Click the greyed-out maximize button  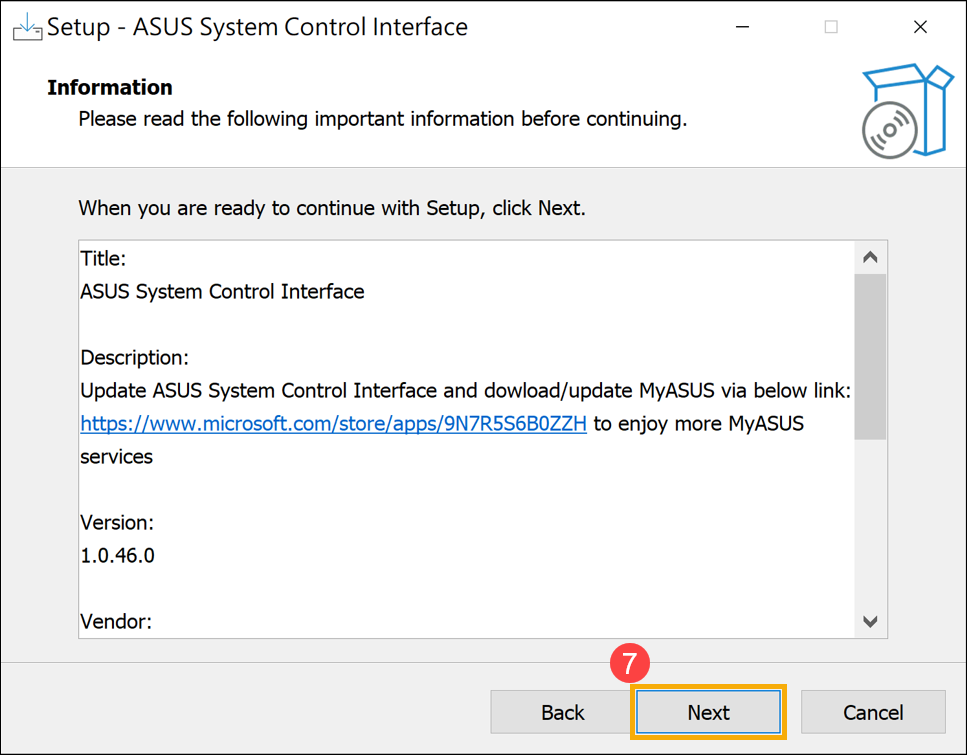pos(831,27)
